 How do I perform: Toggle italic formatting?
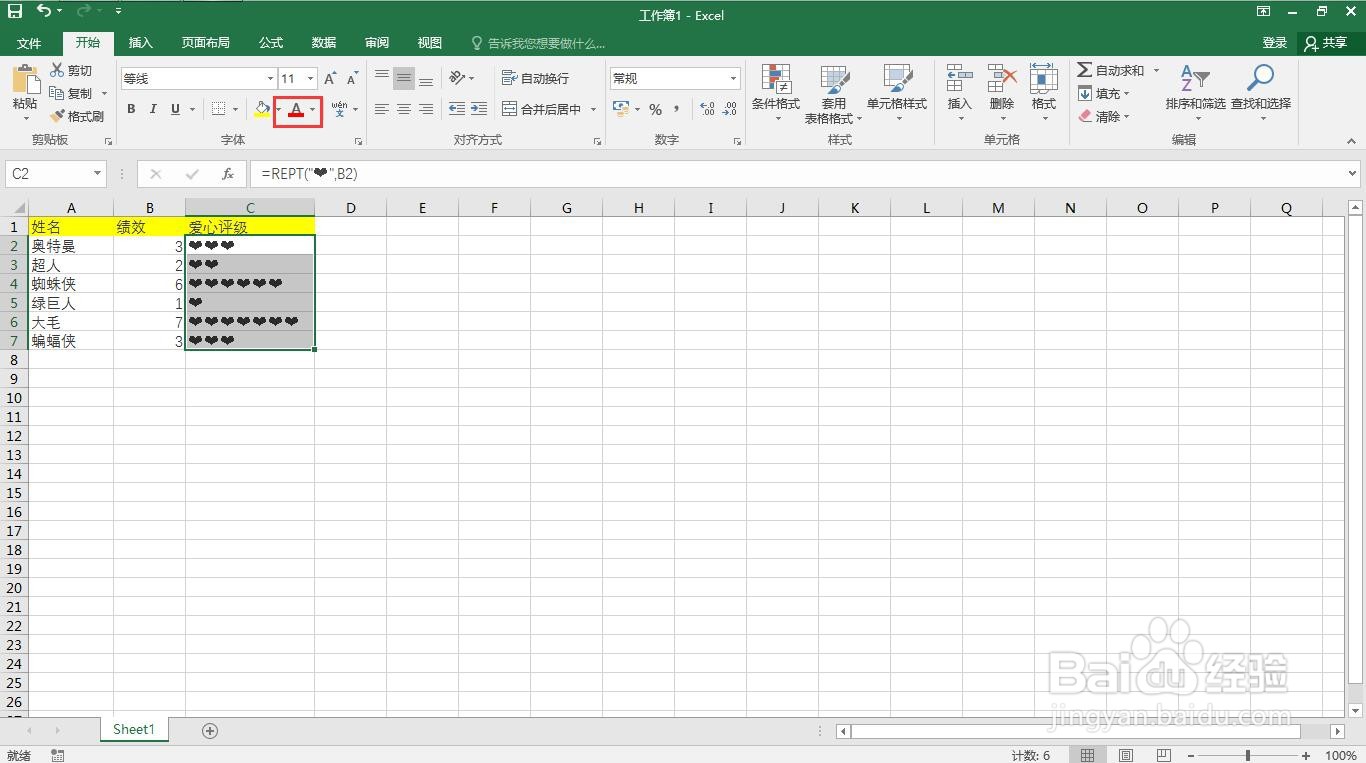pos(153,109)
